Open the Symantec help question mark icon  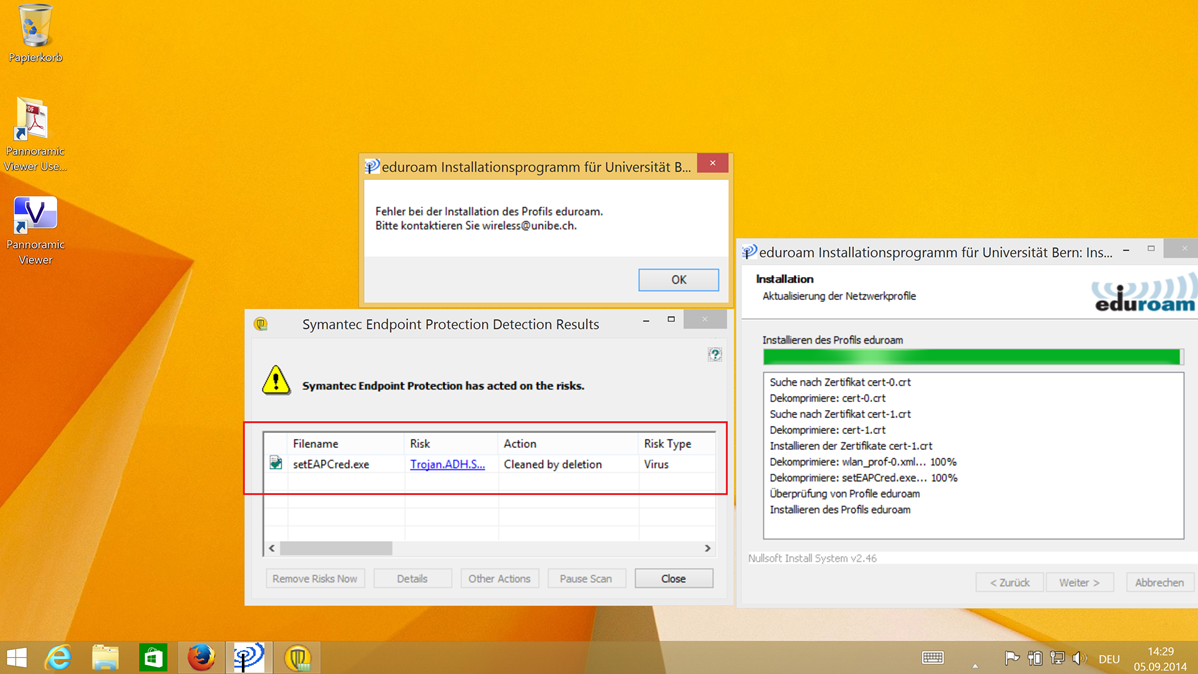[x=714, y=354]
